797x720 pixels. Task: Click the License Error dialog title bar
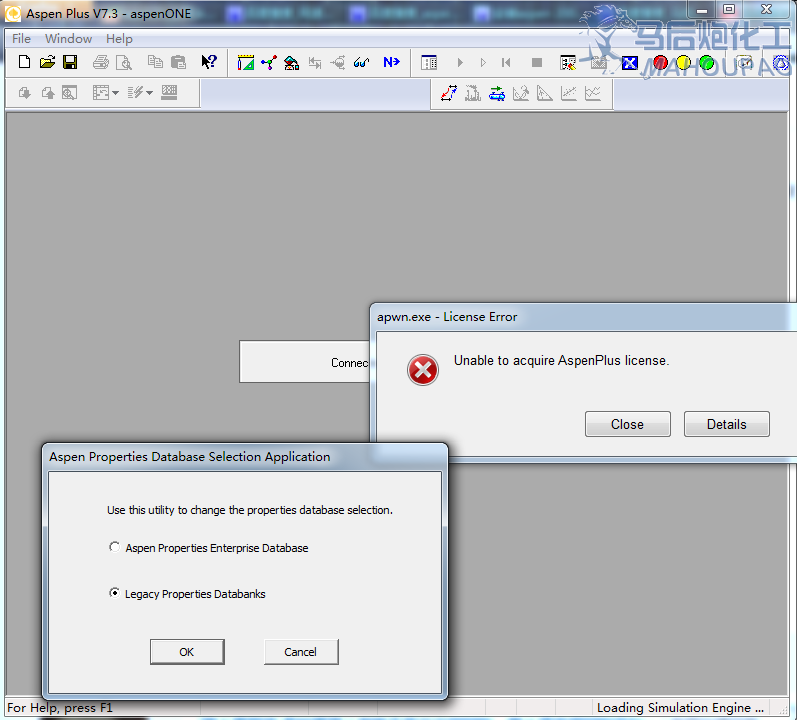[x=583, y=317]
